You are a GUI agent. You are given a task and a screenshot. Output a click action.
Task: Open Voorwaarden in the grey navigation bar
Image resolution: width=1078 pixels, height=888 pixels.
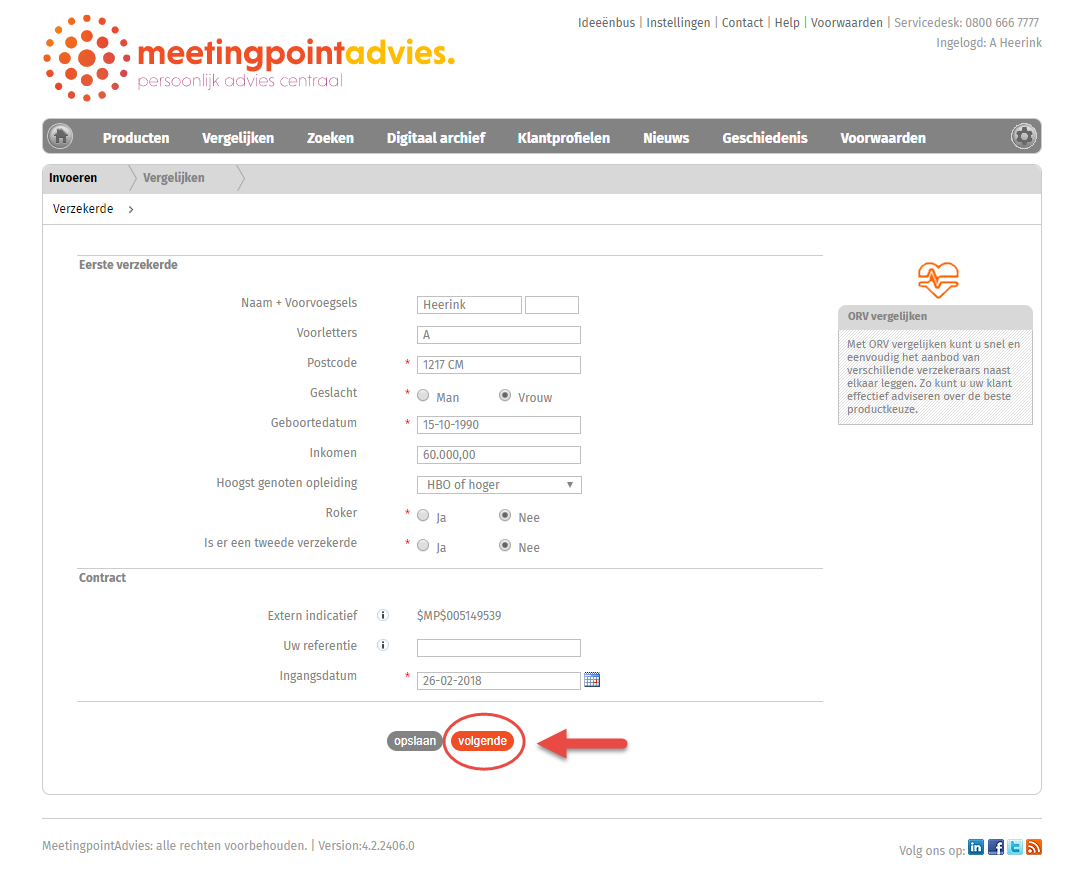pos(883,138)
